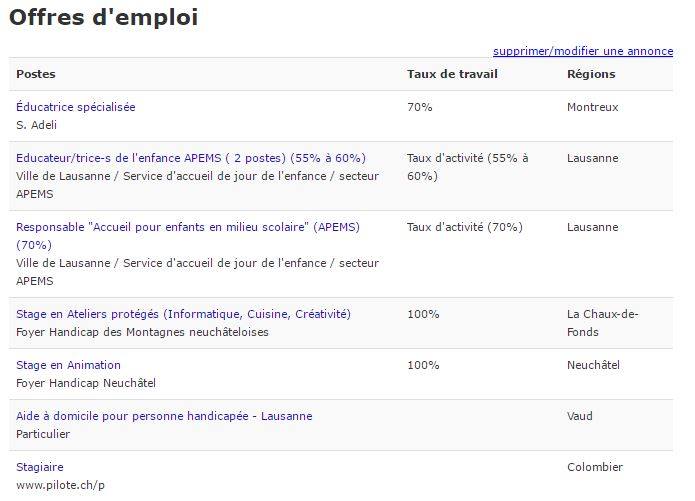Image resolution: width=695 pixels, height=501 pixels.
Task: Open the supprimer/modifier une annonce link
Action: point(583,51)
